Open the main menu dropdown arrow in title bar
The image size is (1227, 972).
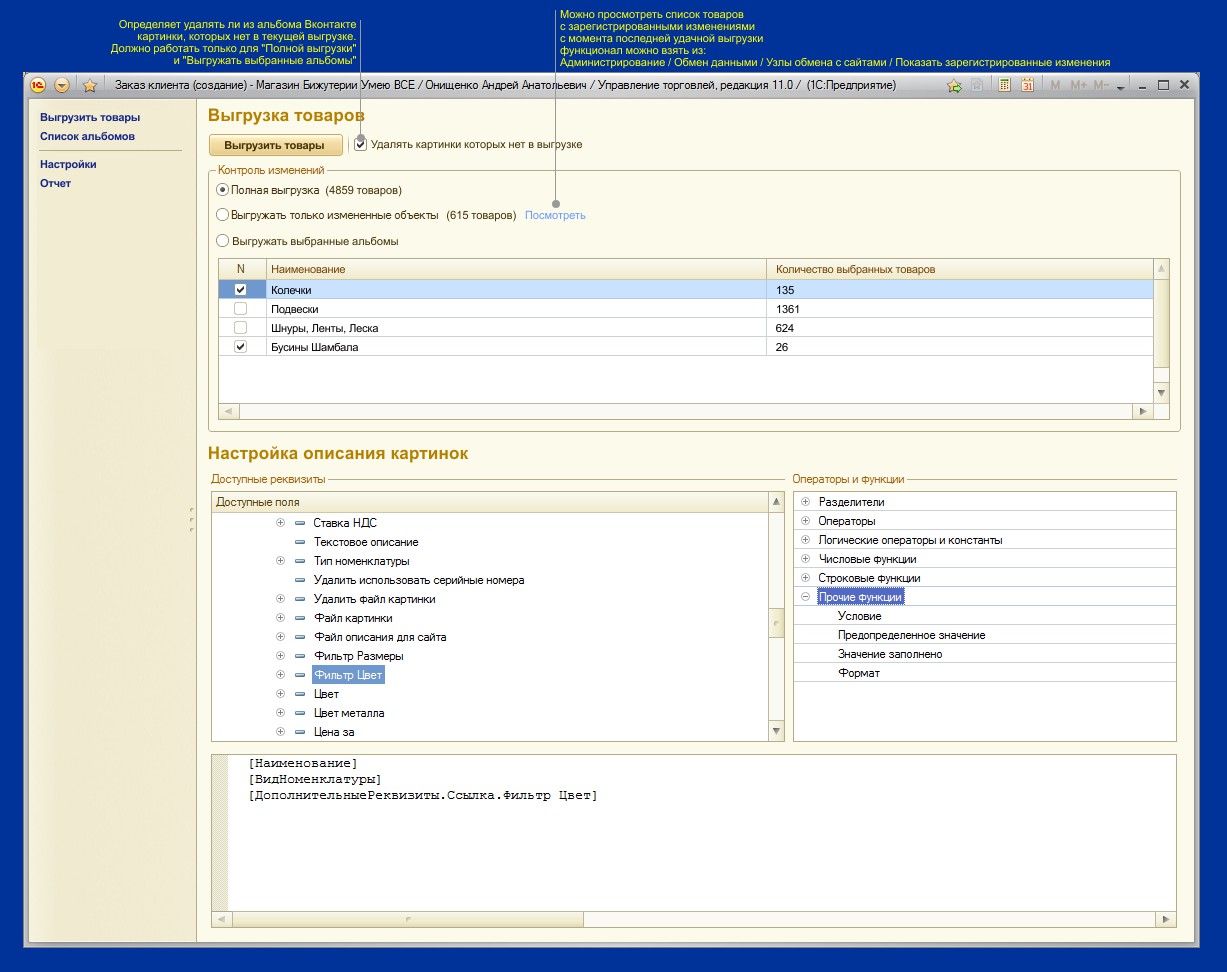tap(62, 85)
